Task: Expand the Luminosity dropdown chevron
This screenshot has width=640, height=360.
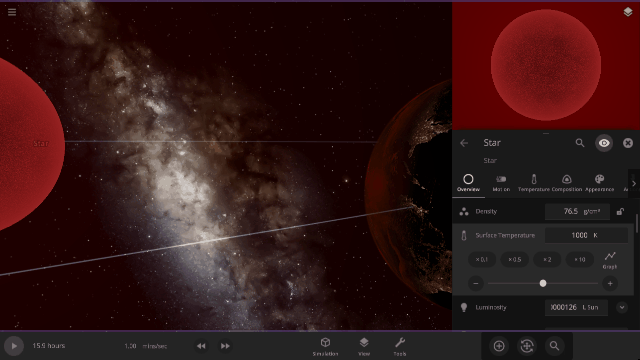Action: pos(622,307)
